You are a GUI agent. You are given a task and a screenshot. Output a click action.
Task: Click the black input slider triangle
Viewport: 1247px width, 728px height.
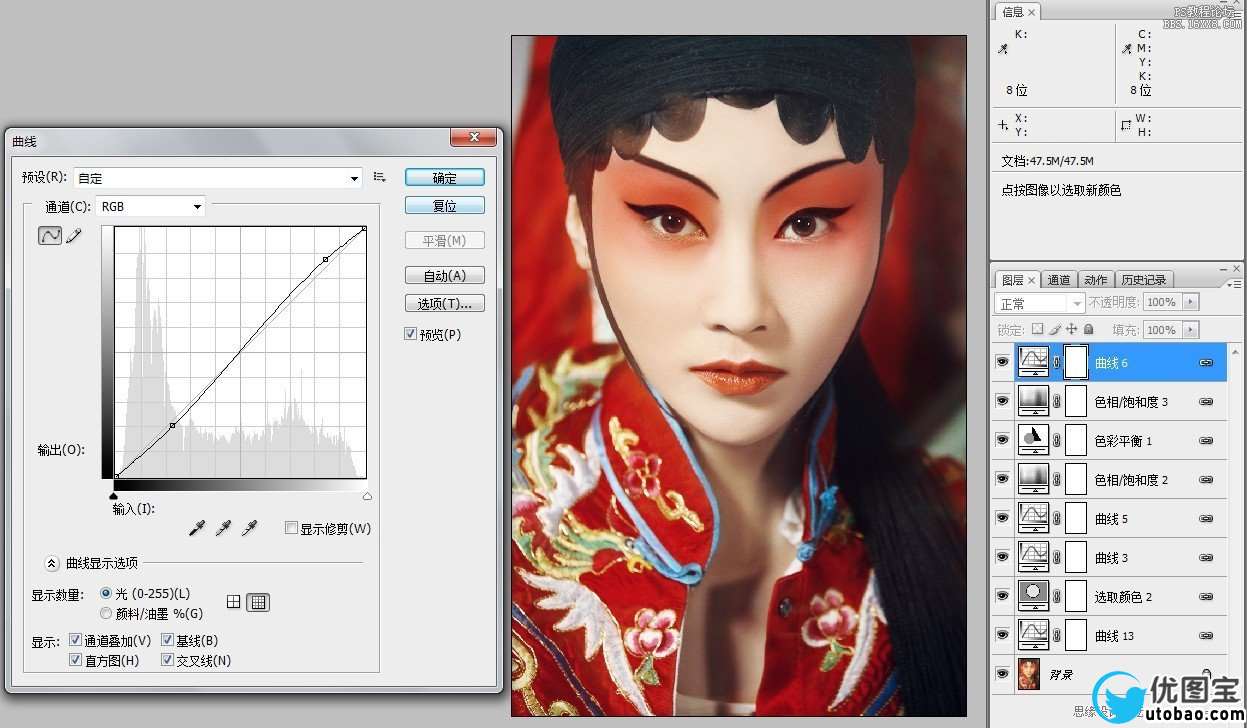point(114,495)
